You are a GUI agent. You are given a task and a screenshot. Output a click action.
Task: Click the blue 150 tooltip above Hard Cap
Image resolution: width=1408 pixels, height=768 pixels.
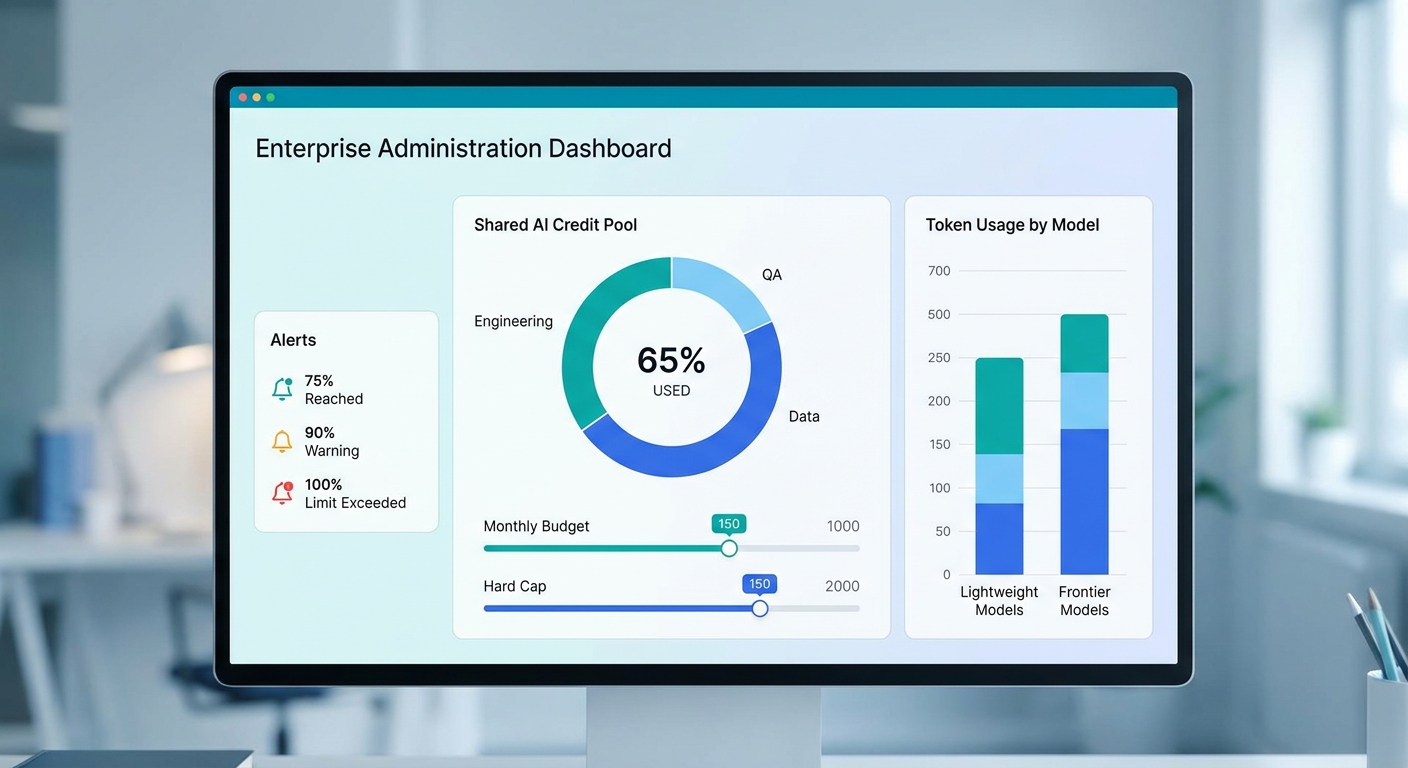(760, 584)
